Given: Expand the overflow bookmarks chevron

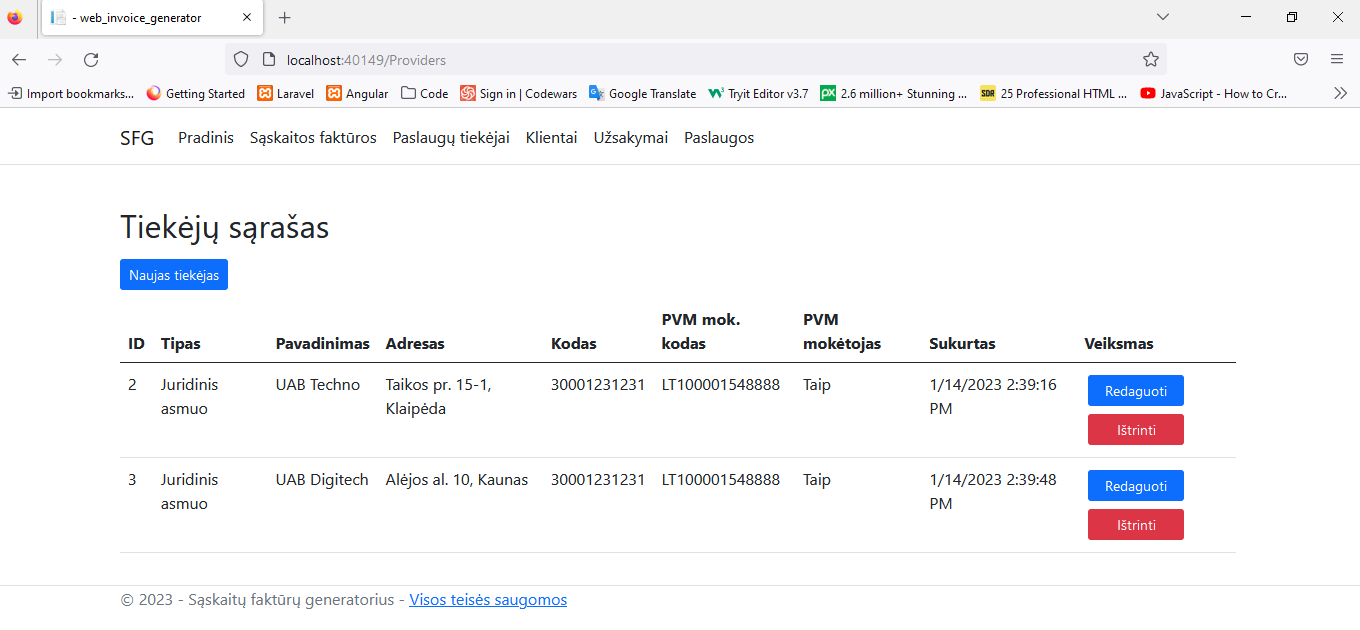Looking at the screenshot, I should coord(1340,93).
